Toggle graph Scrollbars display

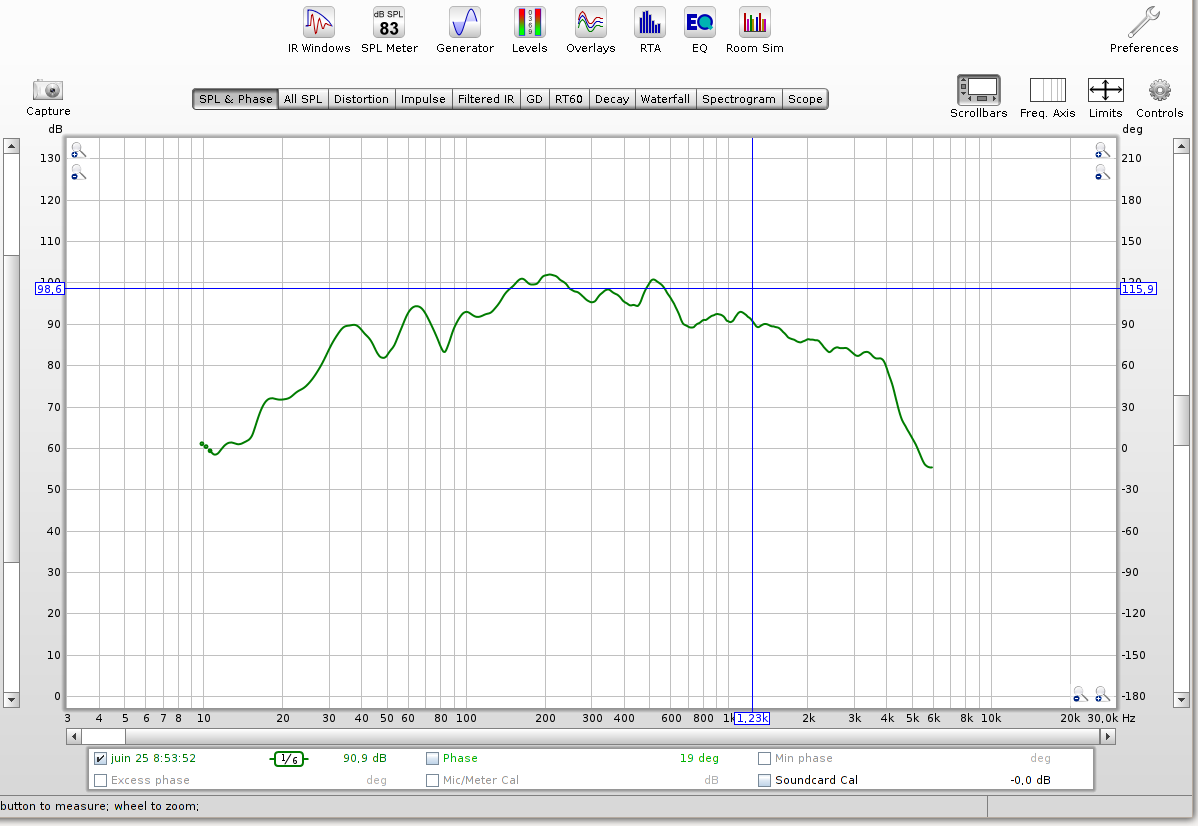click(x=979, y=97)
